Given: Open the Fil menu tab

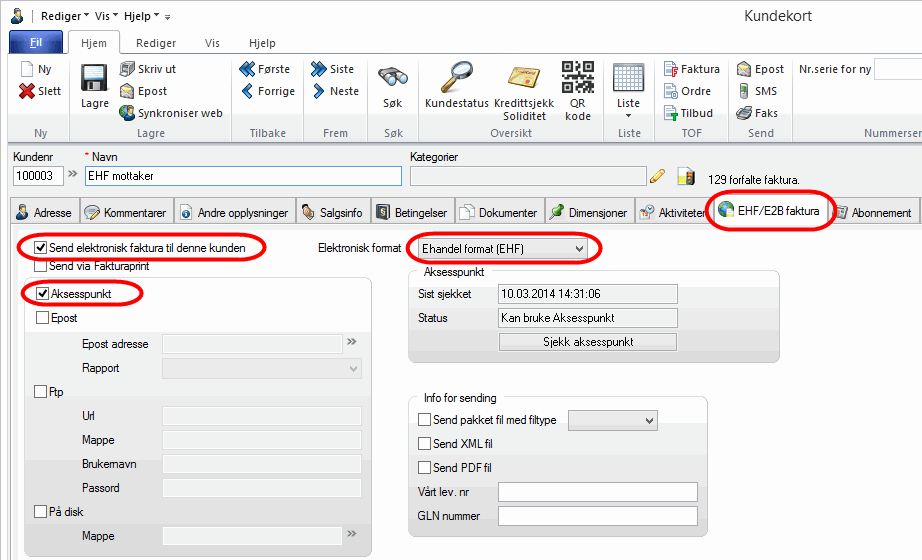Looking at the screenshot, I should tap(36, 43).
